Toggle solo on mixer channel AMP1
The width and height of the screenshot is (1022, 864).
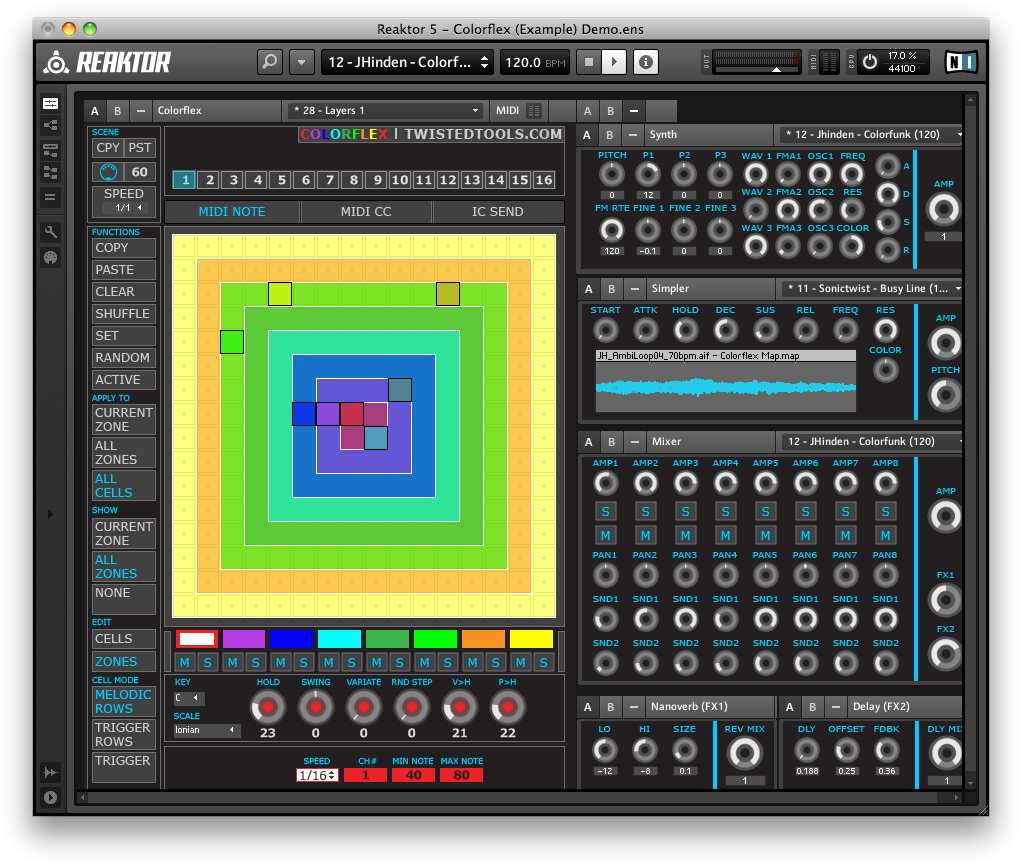click(605, 511)
